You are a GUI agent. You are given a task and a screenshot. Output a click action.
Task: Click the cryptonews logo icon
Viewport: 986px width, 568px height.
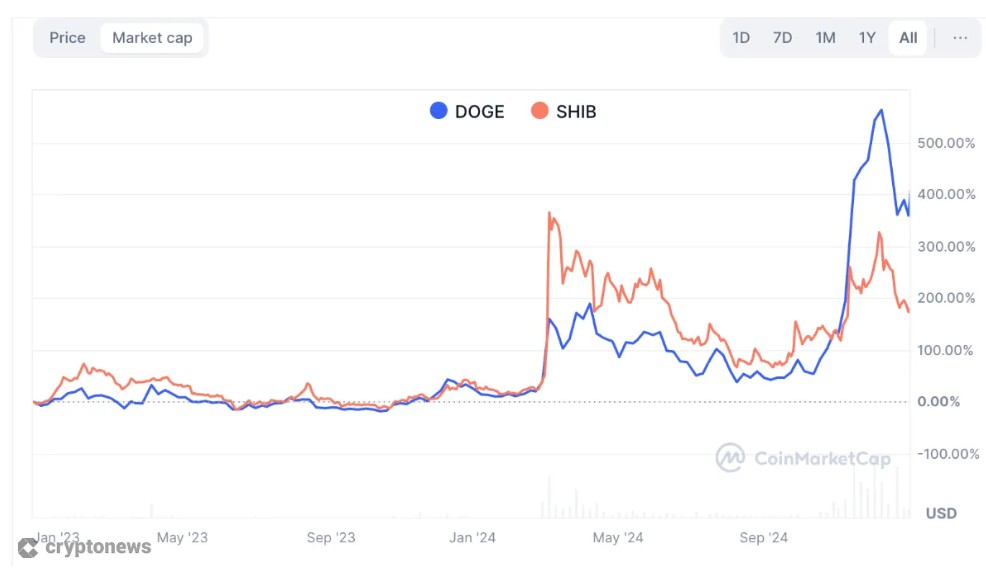pyautogui.click(x=28, y=547)
